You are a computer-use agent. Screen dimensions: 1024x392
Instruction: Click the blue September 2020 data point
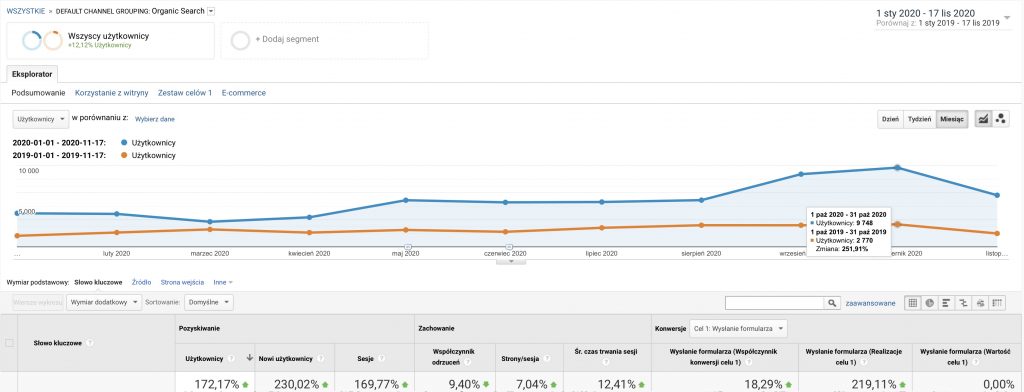coord(801,174)
